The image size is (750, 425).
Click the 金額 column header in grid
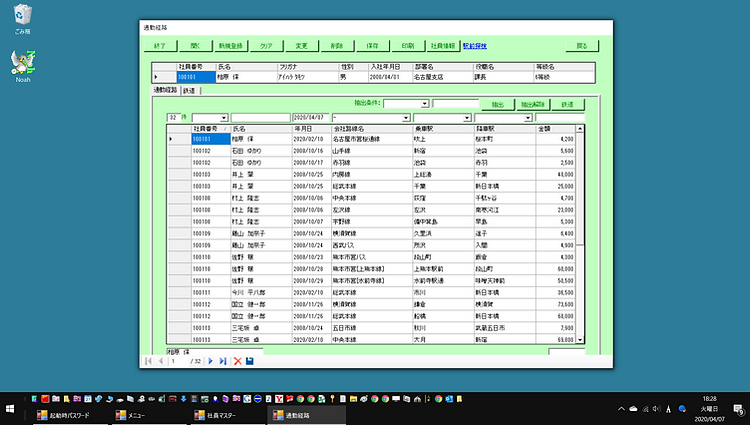pyautogui.click(x=555, y=129)
